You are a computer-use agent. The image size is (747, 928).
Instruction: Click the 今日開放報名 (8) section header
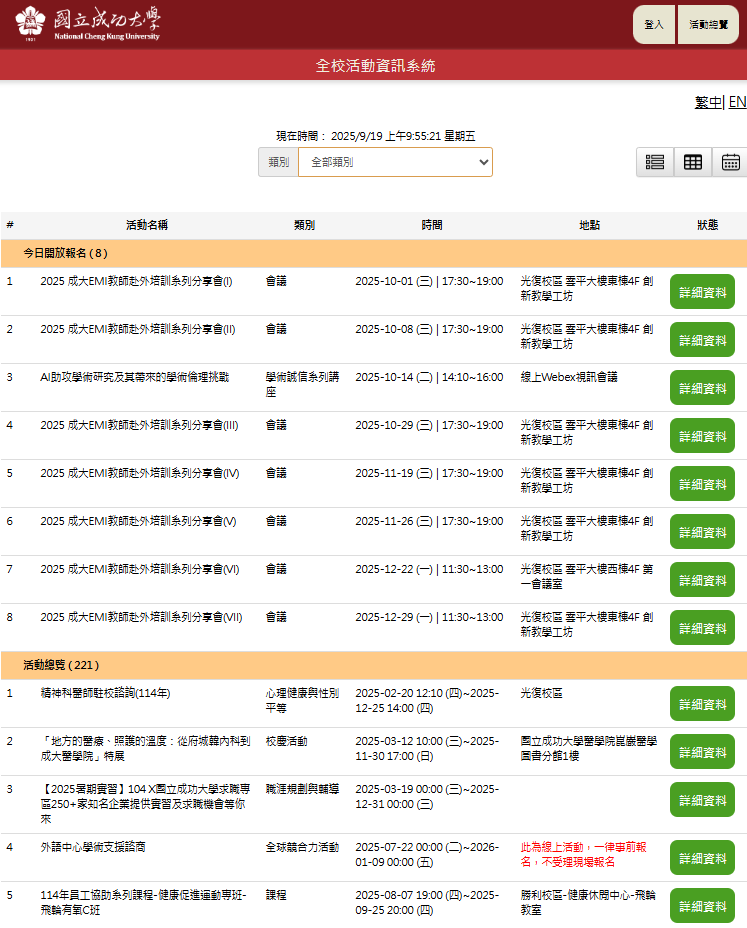tap(65, 253)
